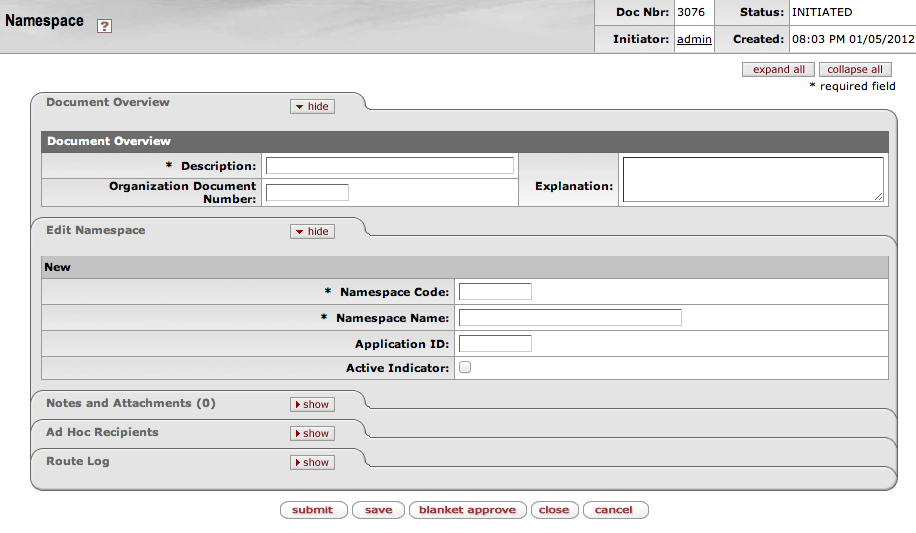
Task: Click the created date 08:03 PM 01/05/2012
Action: tap(853, 39)
